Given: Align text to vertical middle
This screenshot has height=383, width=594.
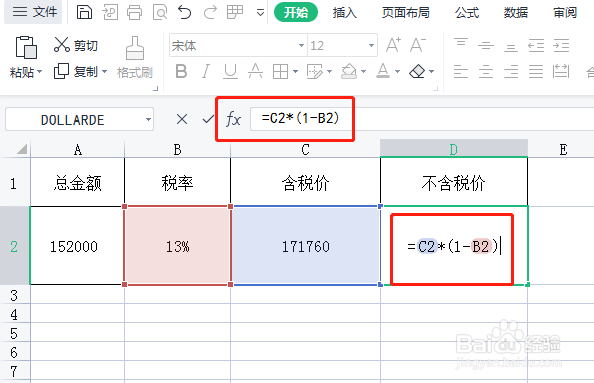Looking at the screenshot, I should (486, 45).
